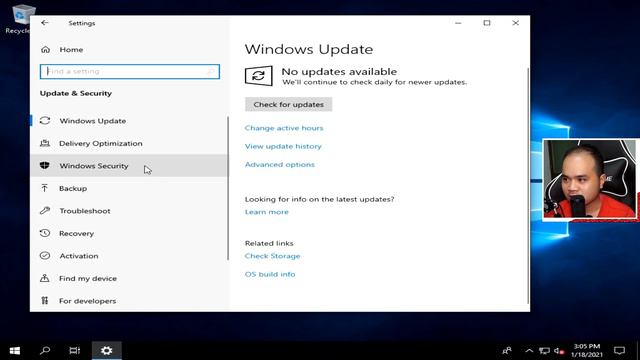Open Task View on taskbar
The image size is (640, 360).
click(x=75, y=351)
